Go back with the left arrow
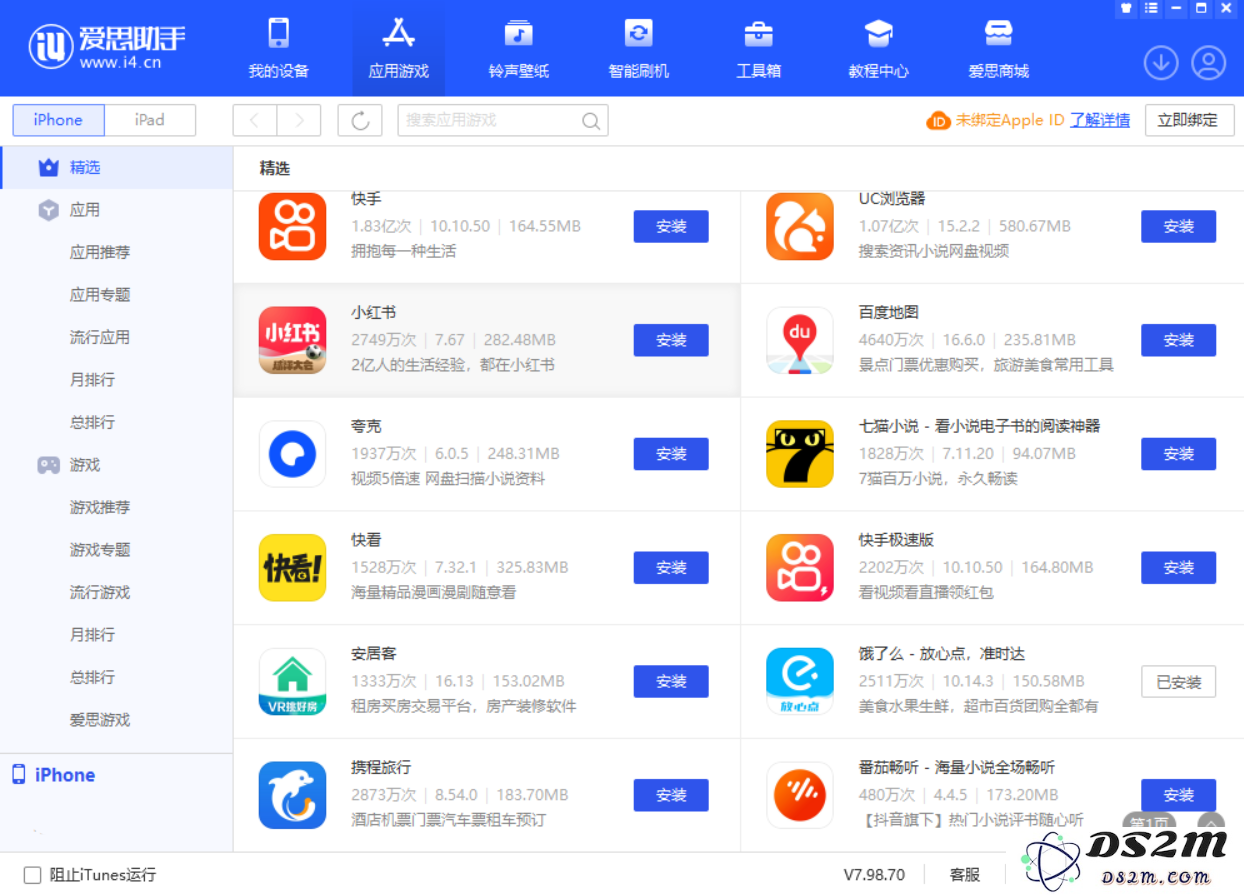The image size is (1244, 895). [255, 120]
